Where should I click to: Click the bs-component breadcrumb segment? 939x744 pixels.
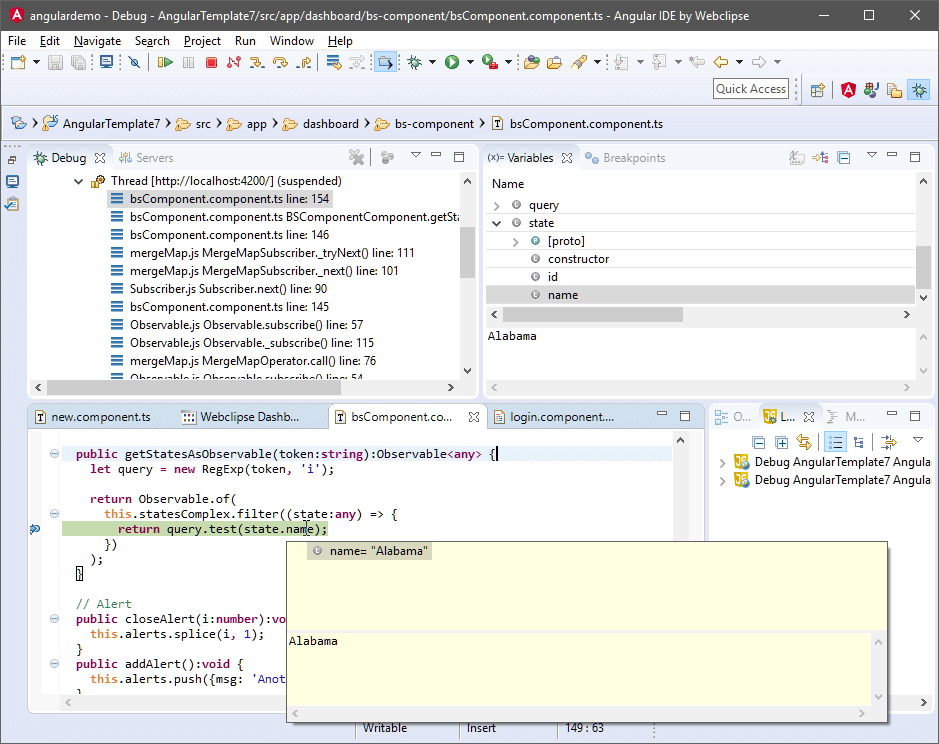434,123
